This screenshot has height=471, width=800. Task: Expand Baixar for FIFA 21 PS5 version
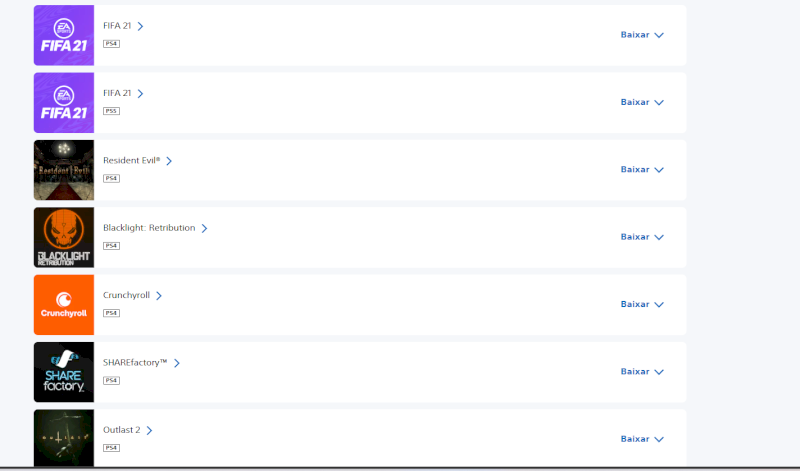click(642, 102)
